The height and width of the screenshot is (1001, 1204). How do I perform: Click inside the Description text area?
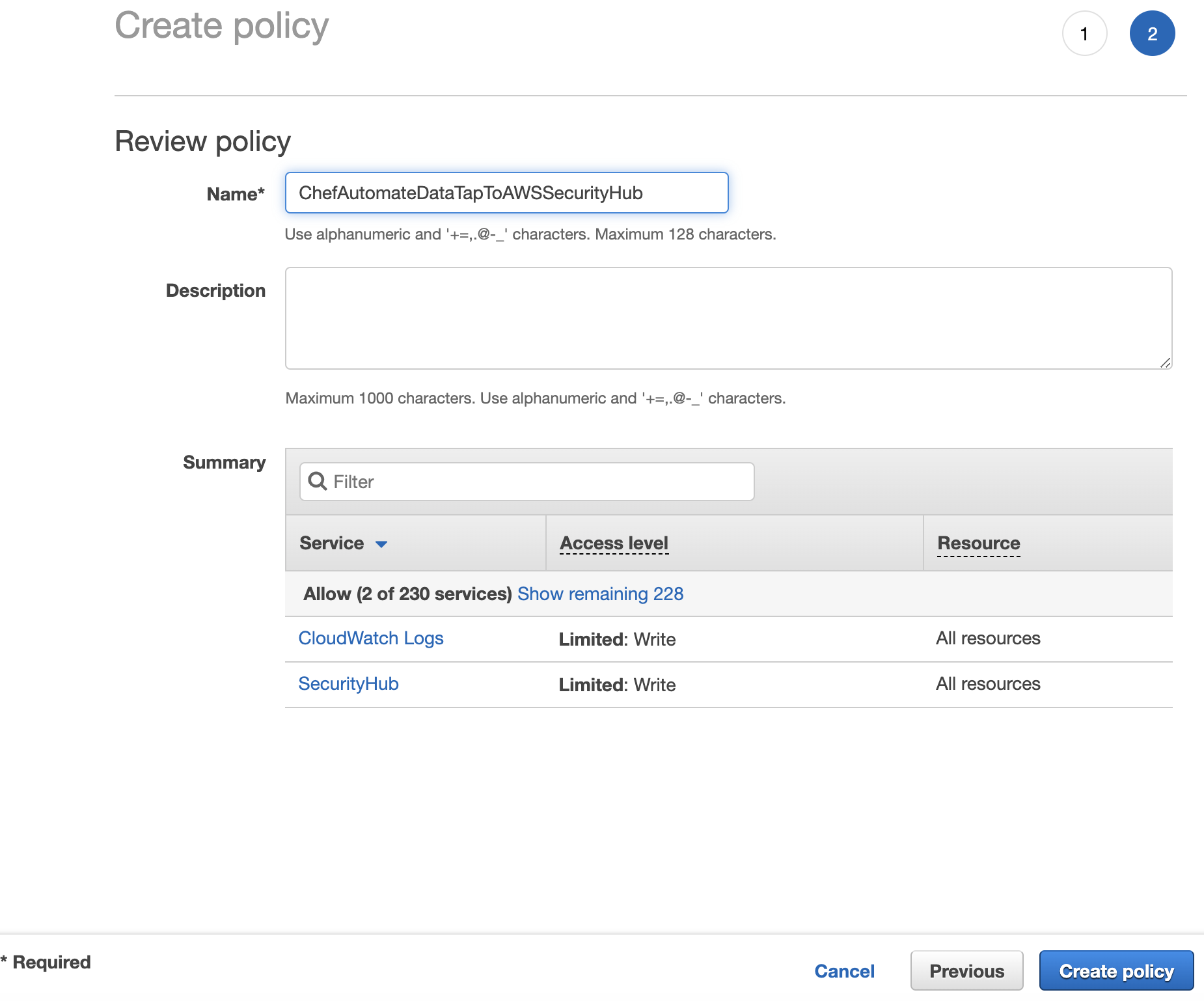click(728, 318)
